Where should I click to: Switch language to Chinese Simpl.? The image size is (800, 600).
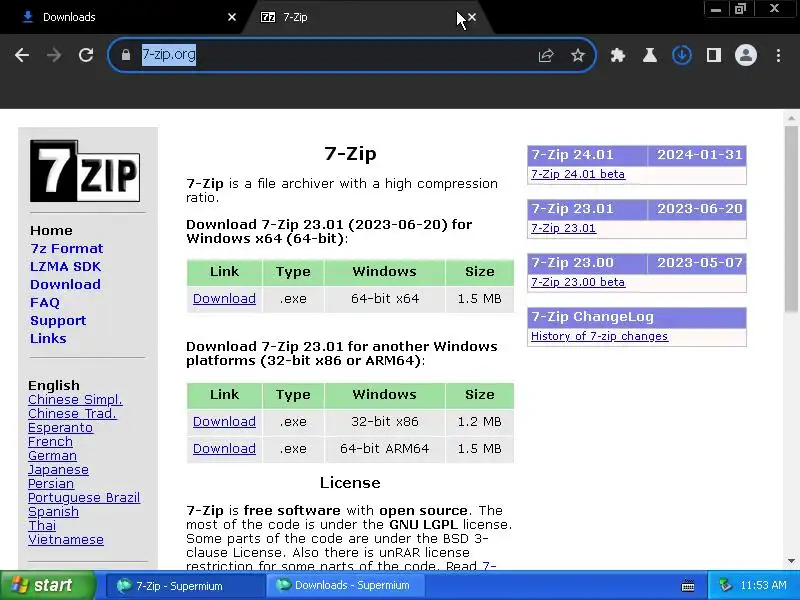click(75, 399)
